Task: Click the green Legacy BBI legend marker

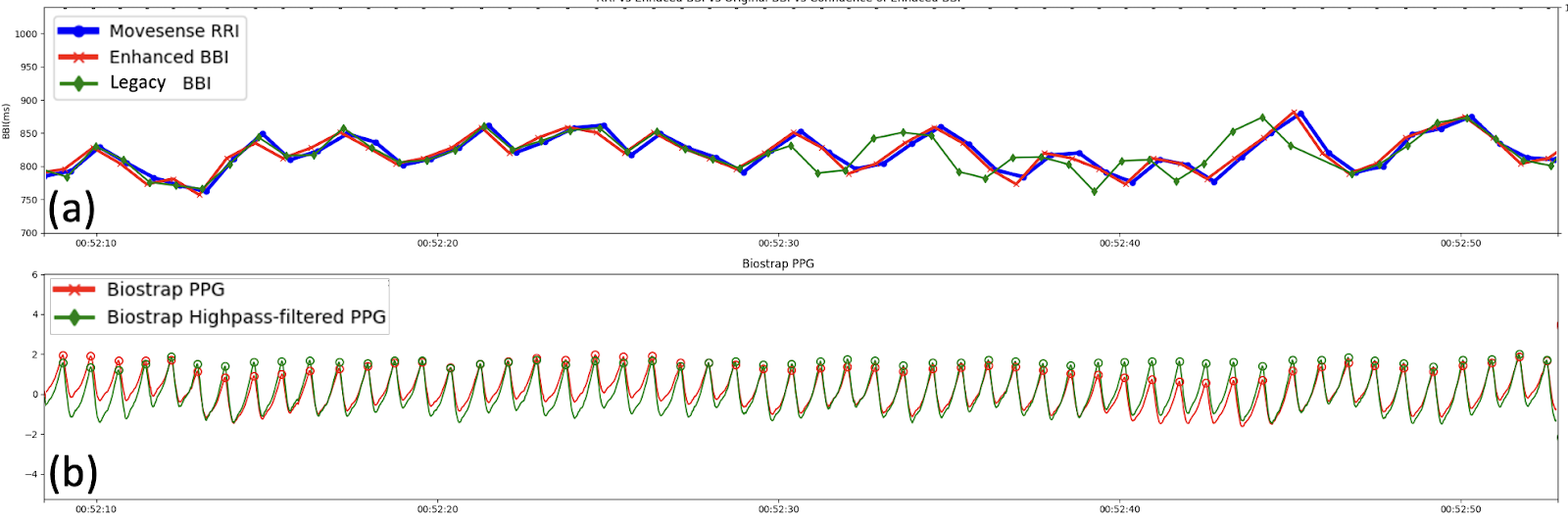Action: (x=78, y=83)
